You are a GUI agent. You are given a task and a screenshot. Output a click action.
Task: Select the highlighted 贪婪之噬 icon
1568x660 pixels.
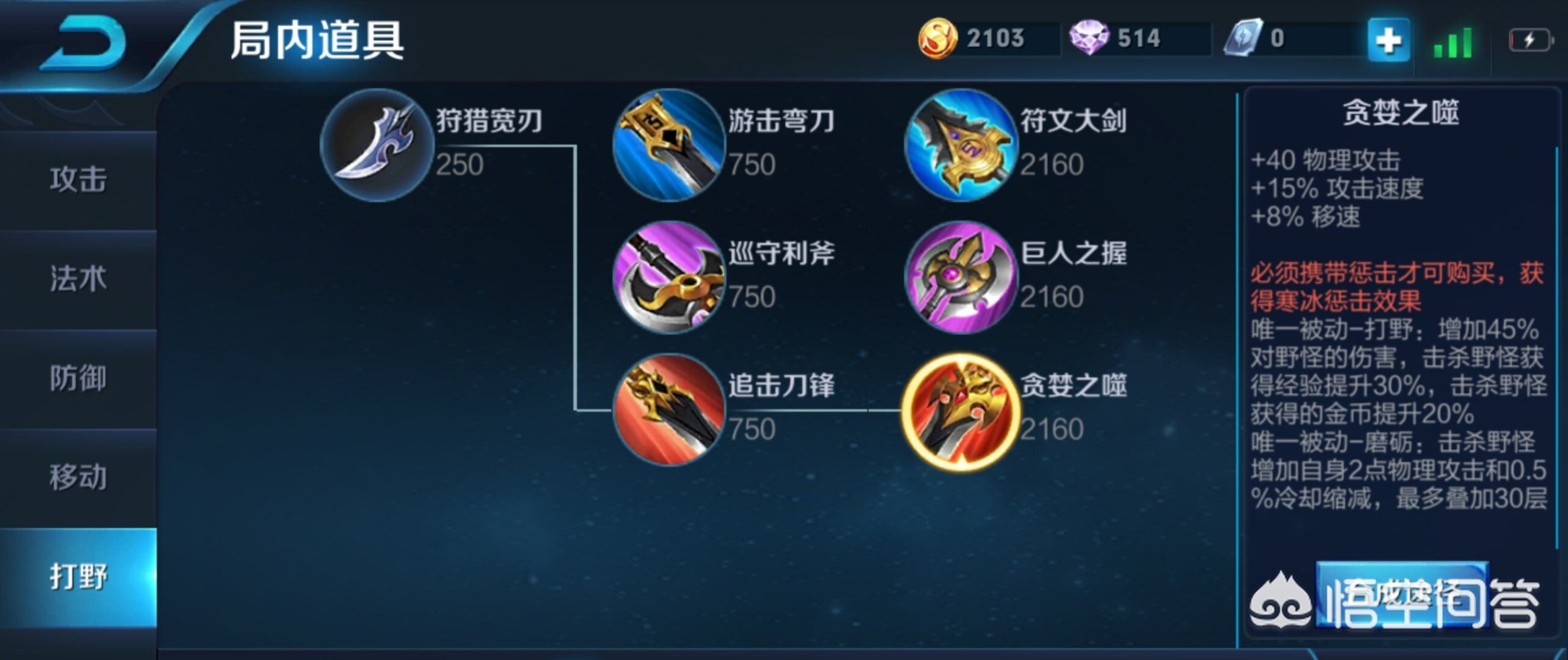pos(961,411)
